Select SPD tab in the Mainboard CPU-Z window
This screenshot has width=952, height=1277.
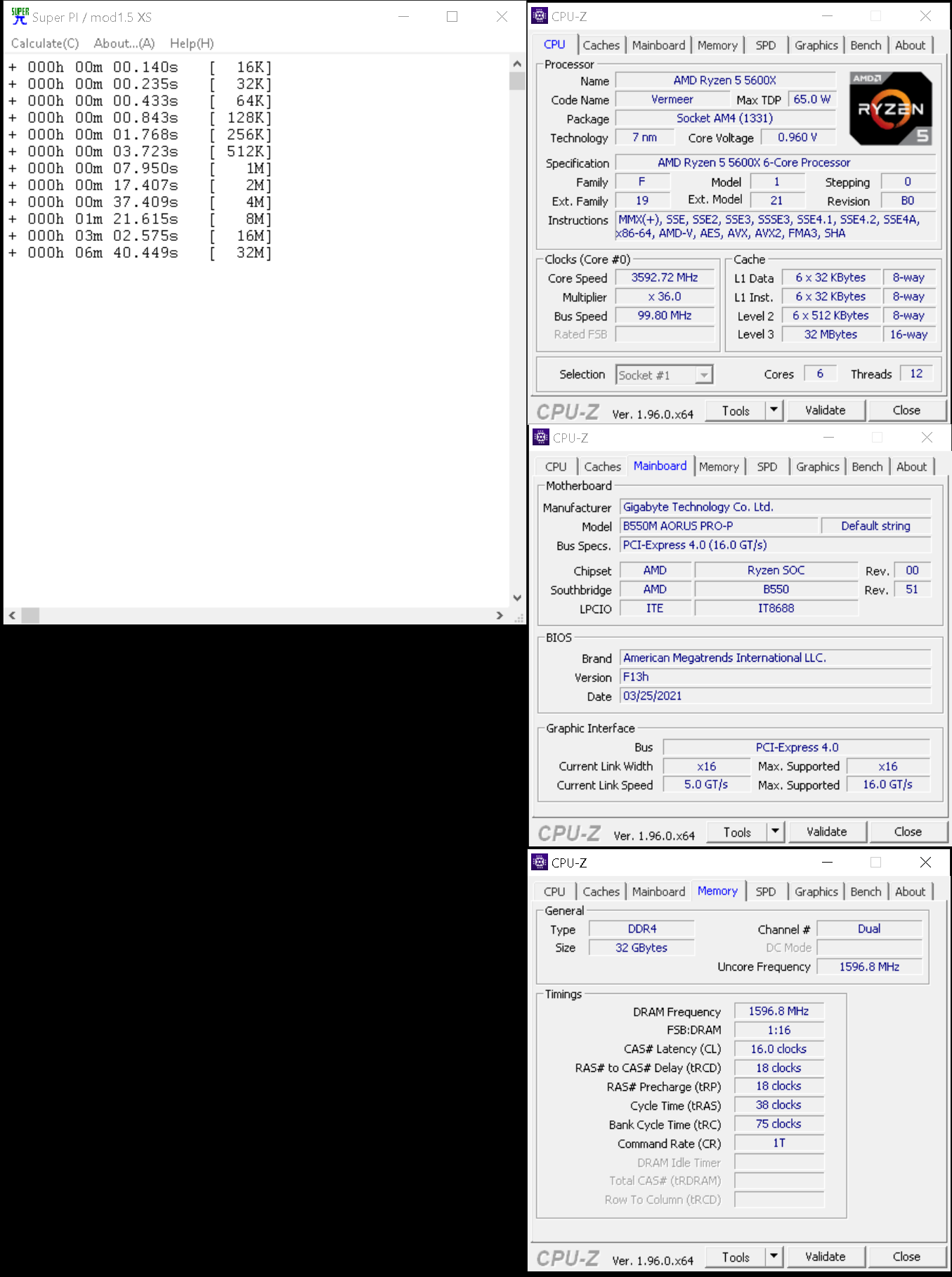point(767,466)
